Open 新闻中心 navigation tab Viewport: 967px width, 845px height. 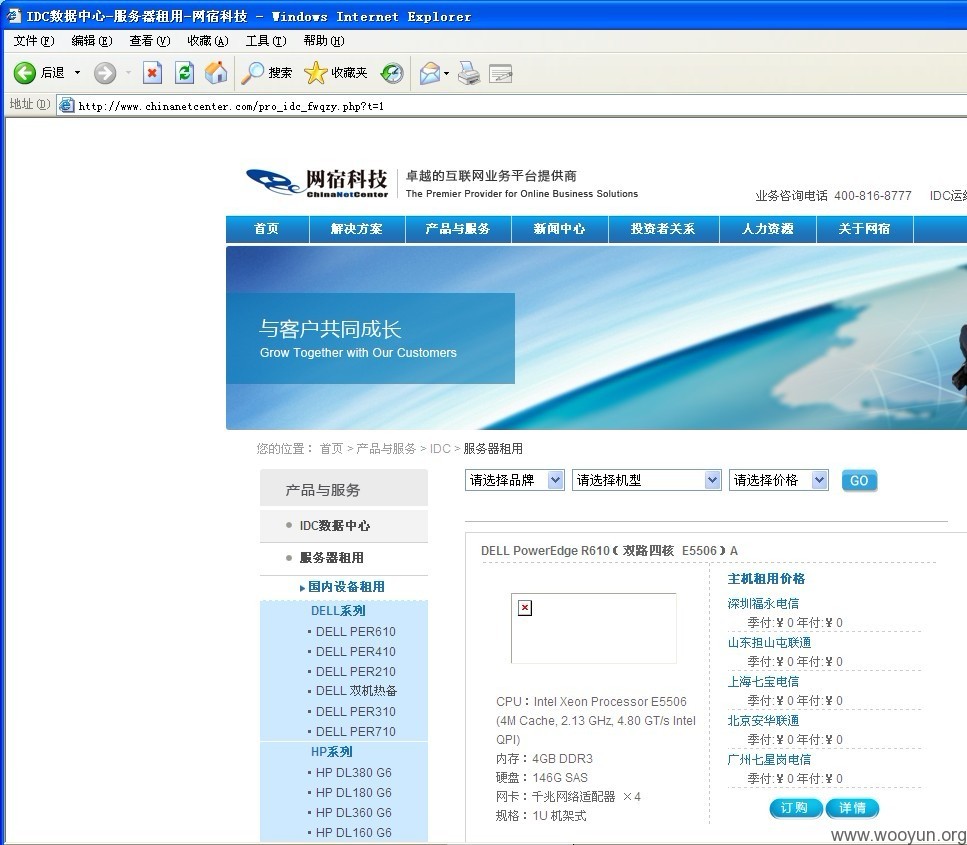click(559, 229)
